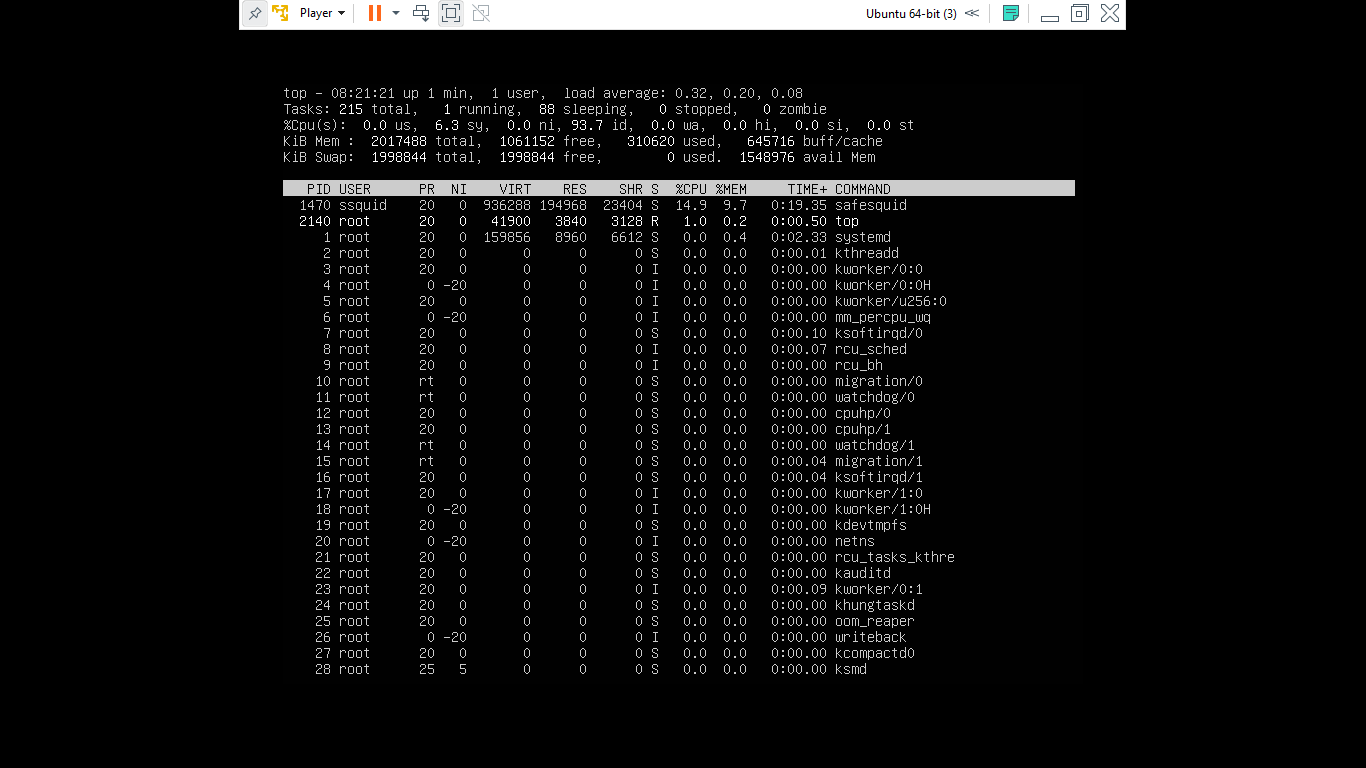This screenshot has width=1366, height=768.
Task: Click the COMMAND column header
Action: click(x=862, y=189)
